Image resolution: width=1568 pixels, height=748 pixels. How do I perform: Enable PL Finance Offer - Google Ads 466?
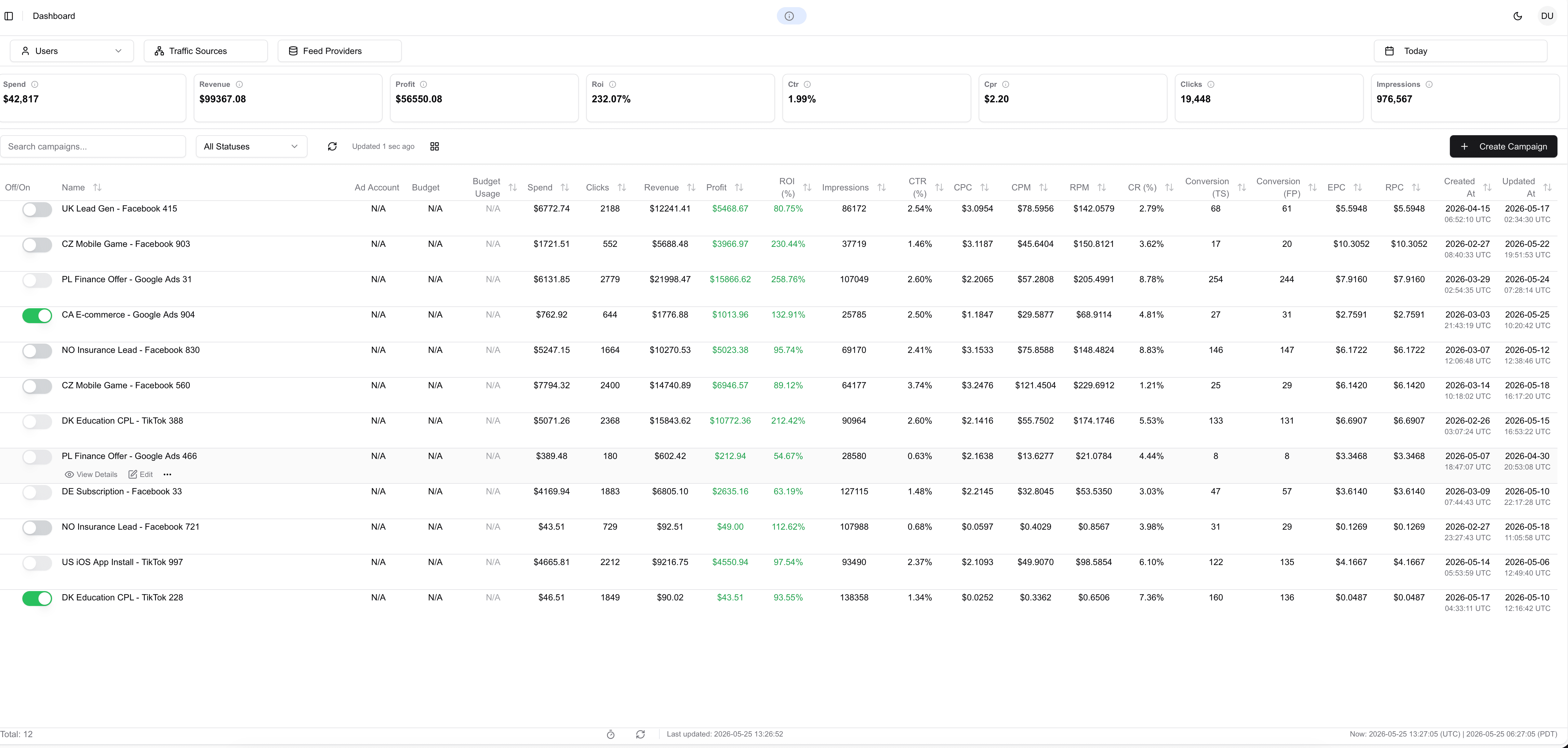tap(37, 457)
